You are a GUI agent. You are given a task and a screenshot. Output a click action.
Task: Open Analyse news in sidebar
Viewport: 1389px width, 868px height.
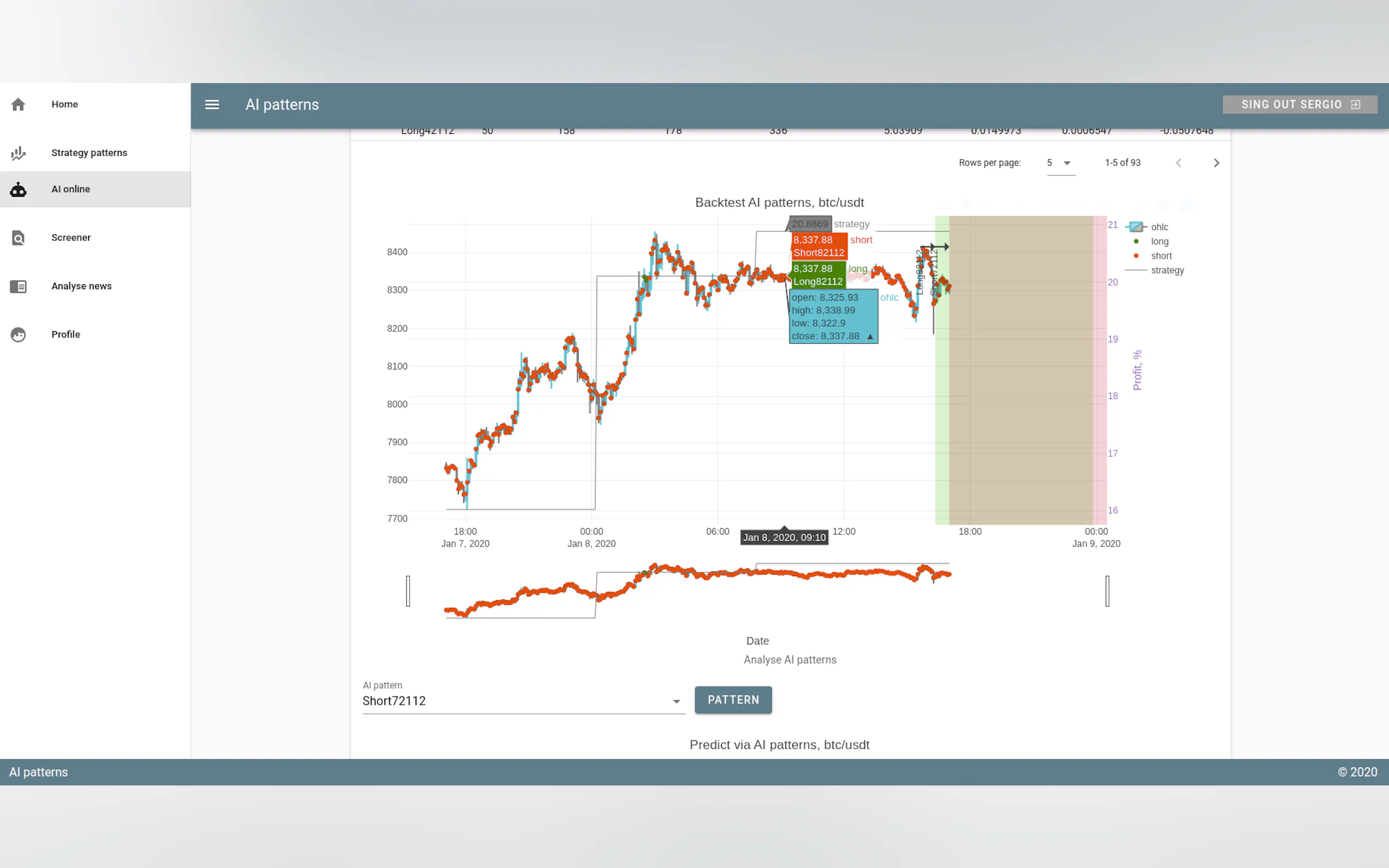81,286
